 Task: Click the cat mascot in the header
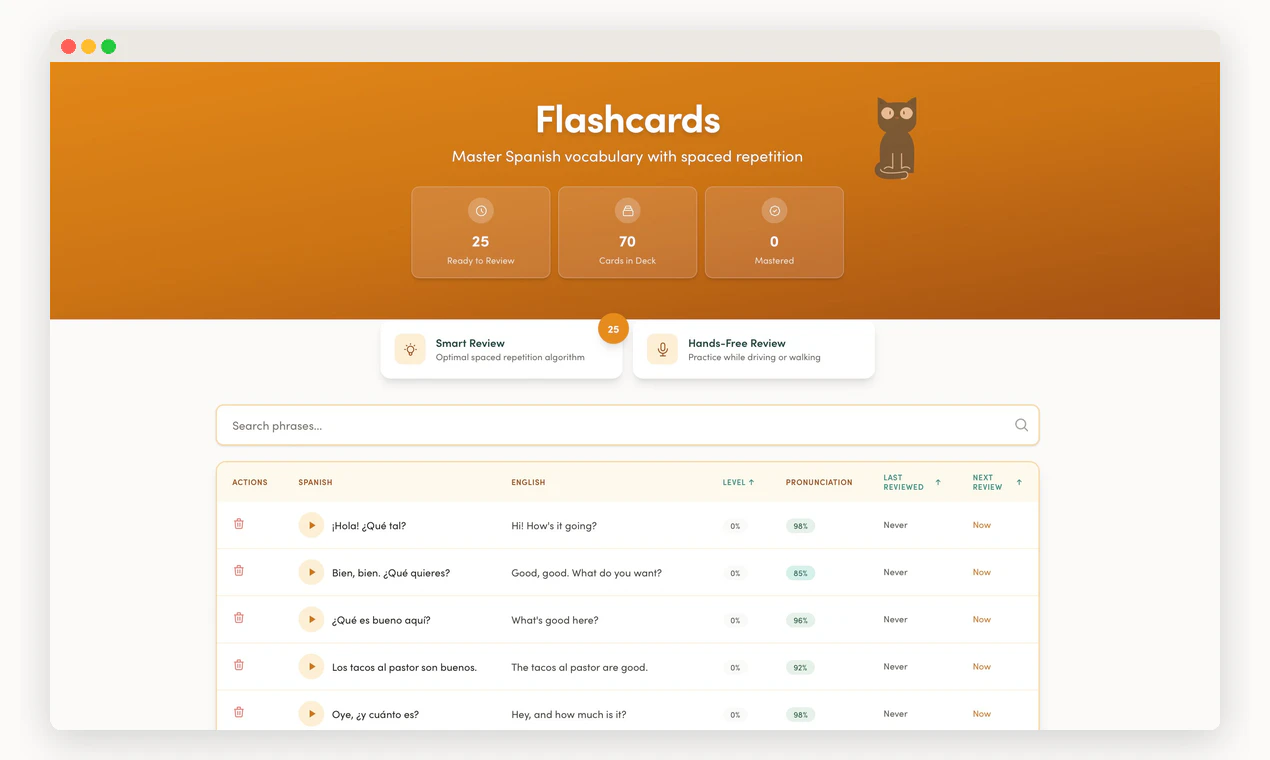point(896,138)
